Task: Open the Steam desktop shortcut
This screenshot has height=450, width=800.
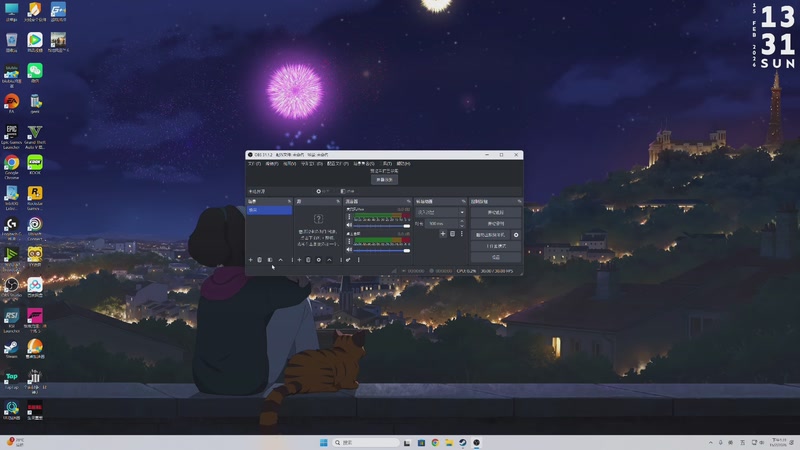Action: point(11,349)
